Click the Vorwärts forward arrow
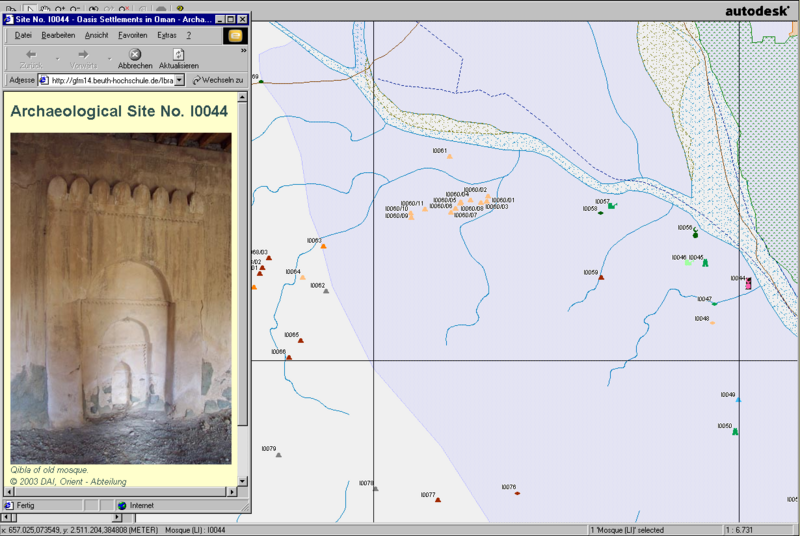Screen dimensions: 800x536 (x=83, y=54)
